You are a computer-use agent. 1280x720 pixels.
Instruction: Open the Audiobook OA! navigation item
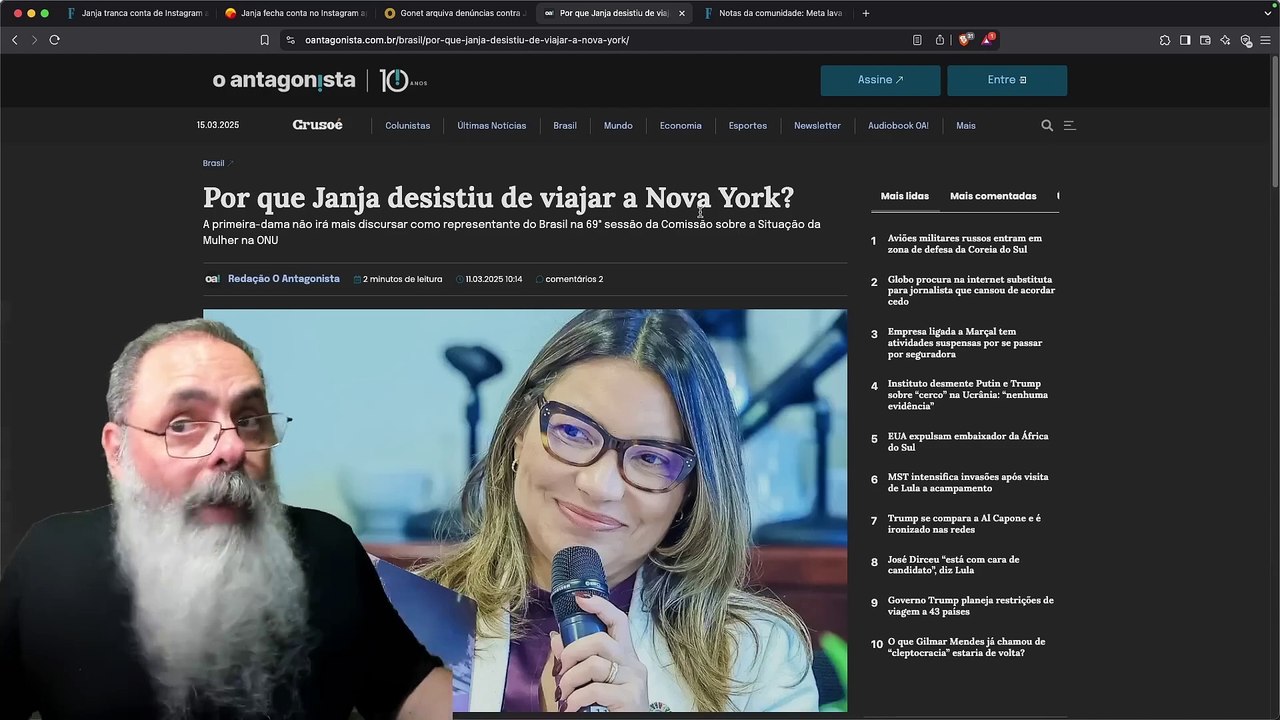click(898, 126)
